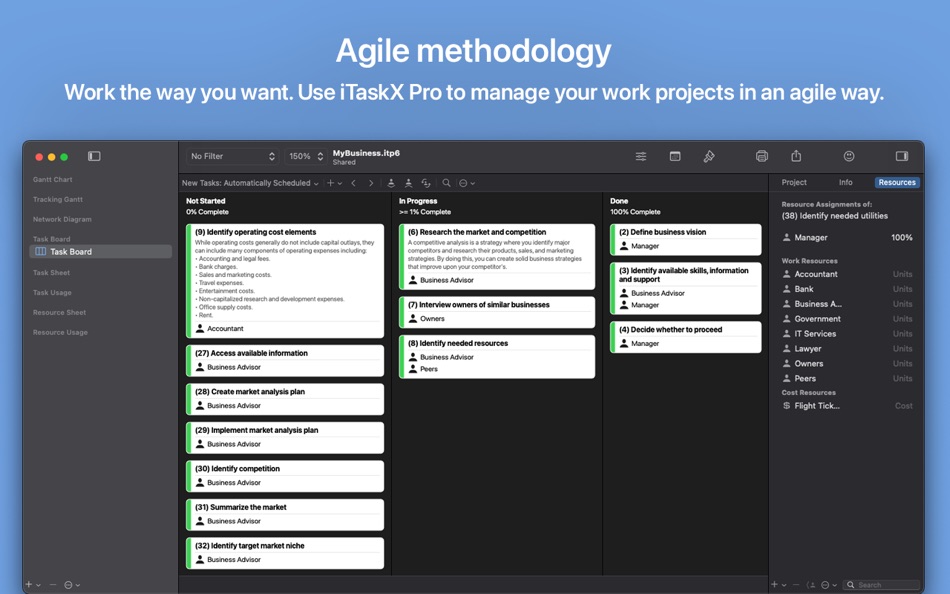The width and height of the screenshot is (950, 594).
Task: Switch to the Info inspector tab
Action: coord(845,182)
